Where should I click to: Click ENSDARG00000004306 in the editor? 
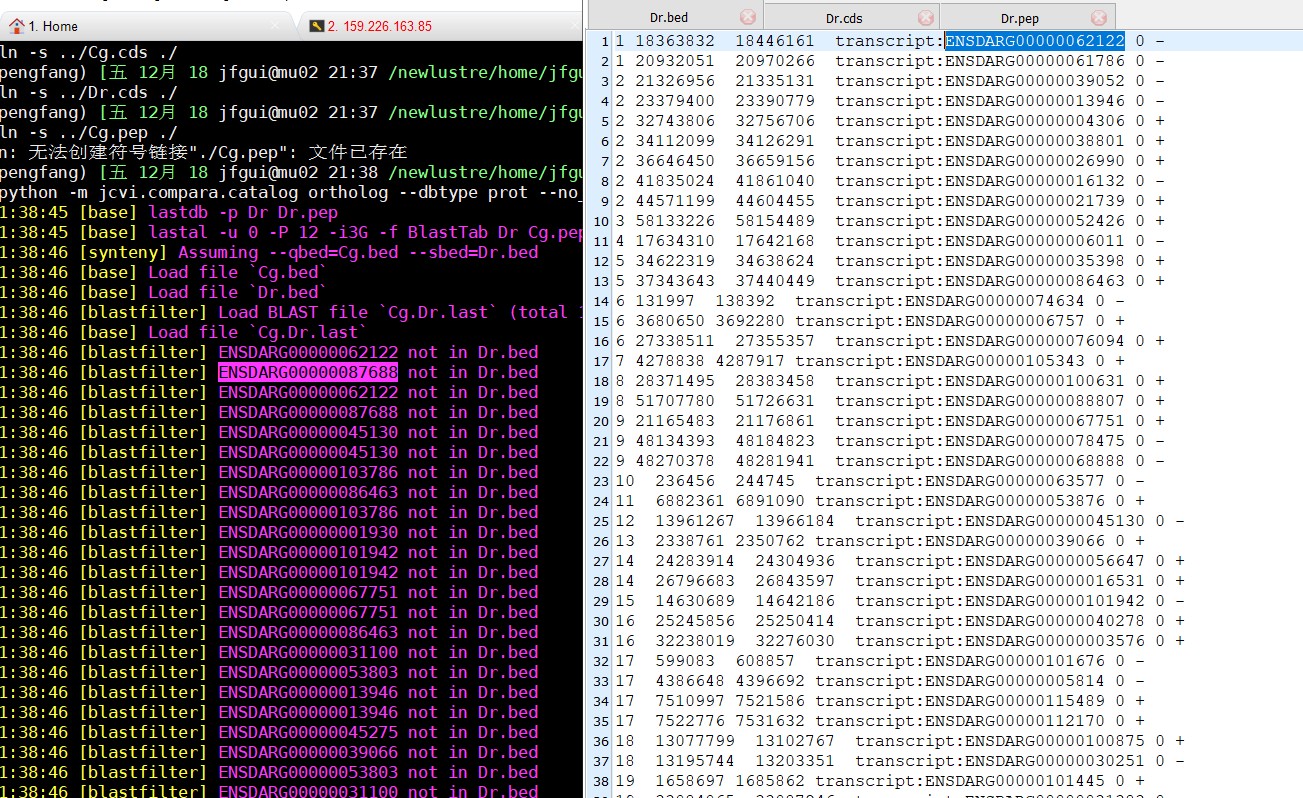tap(1035, 121)
